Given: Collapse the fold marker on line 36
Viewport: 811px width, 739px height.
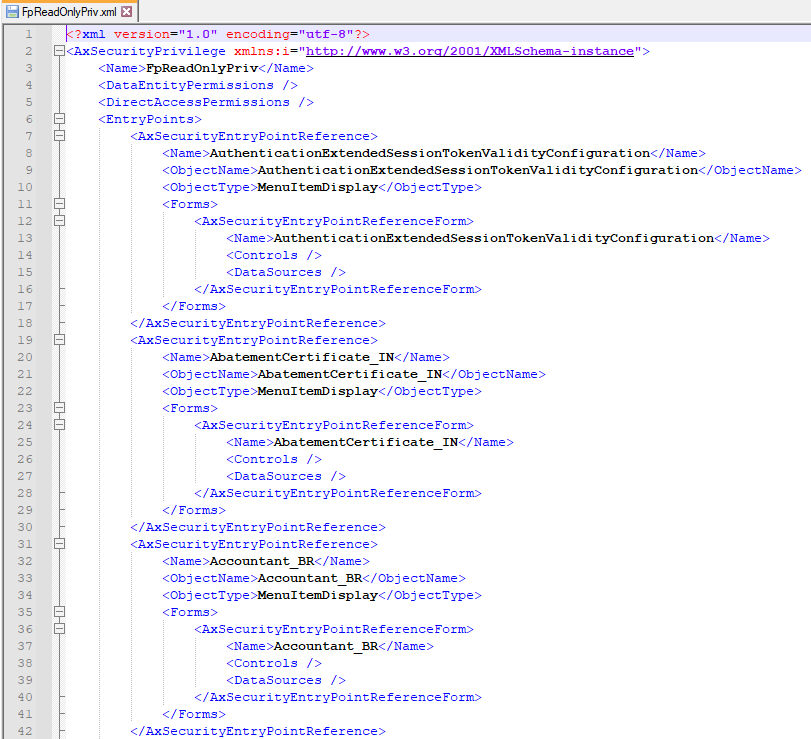Looking at the screenshot, I should click(59, 629).
